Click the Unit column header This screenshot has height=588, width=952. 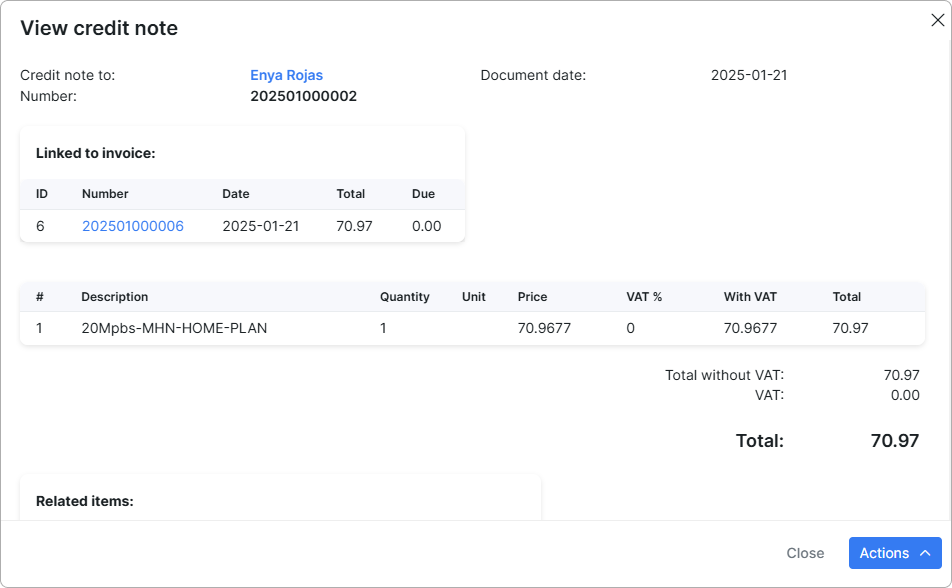[474, 296]
